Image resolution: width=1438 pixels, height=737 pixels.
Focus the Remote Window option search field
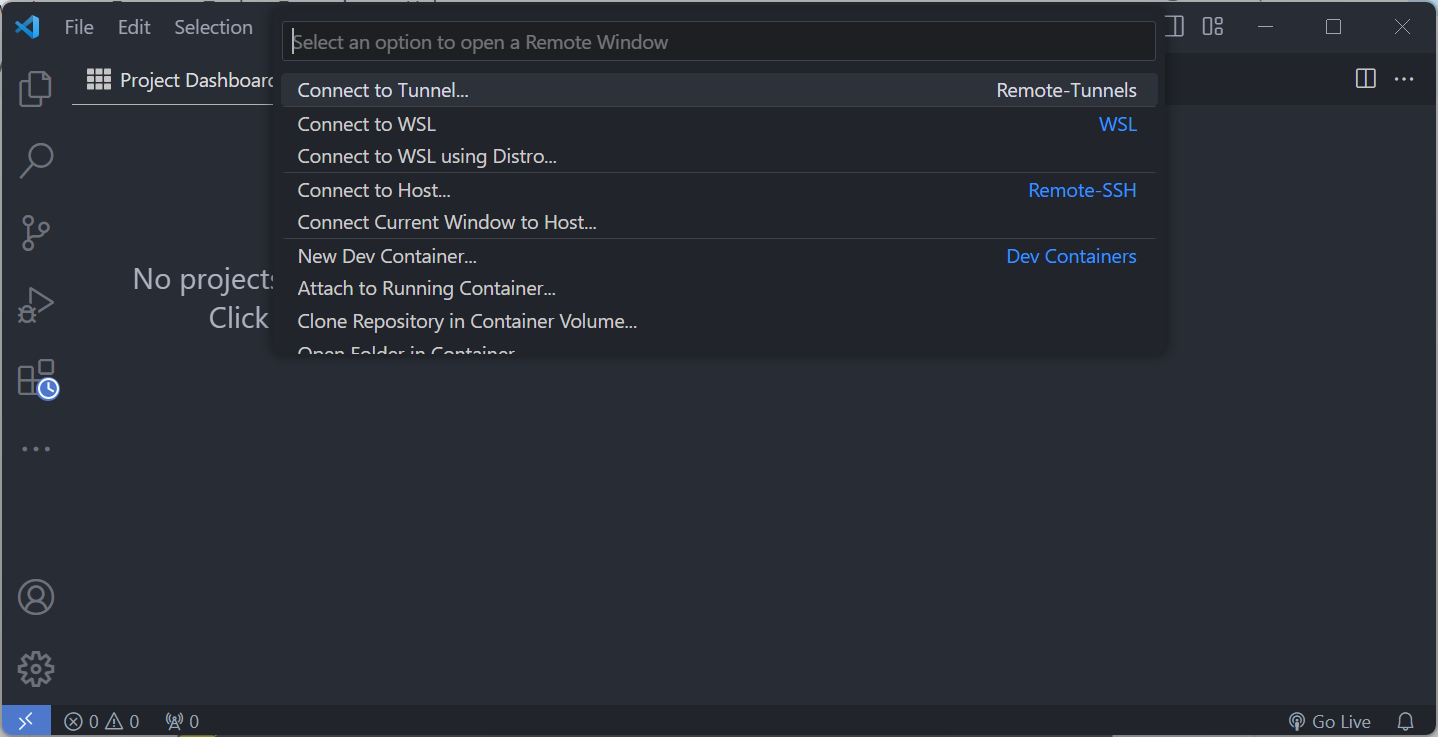tap(719, 42)
